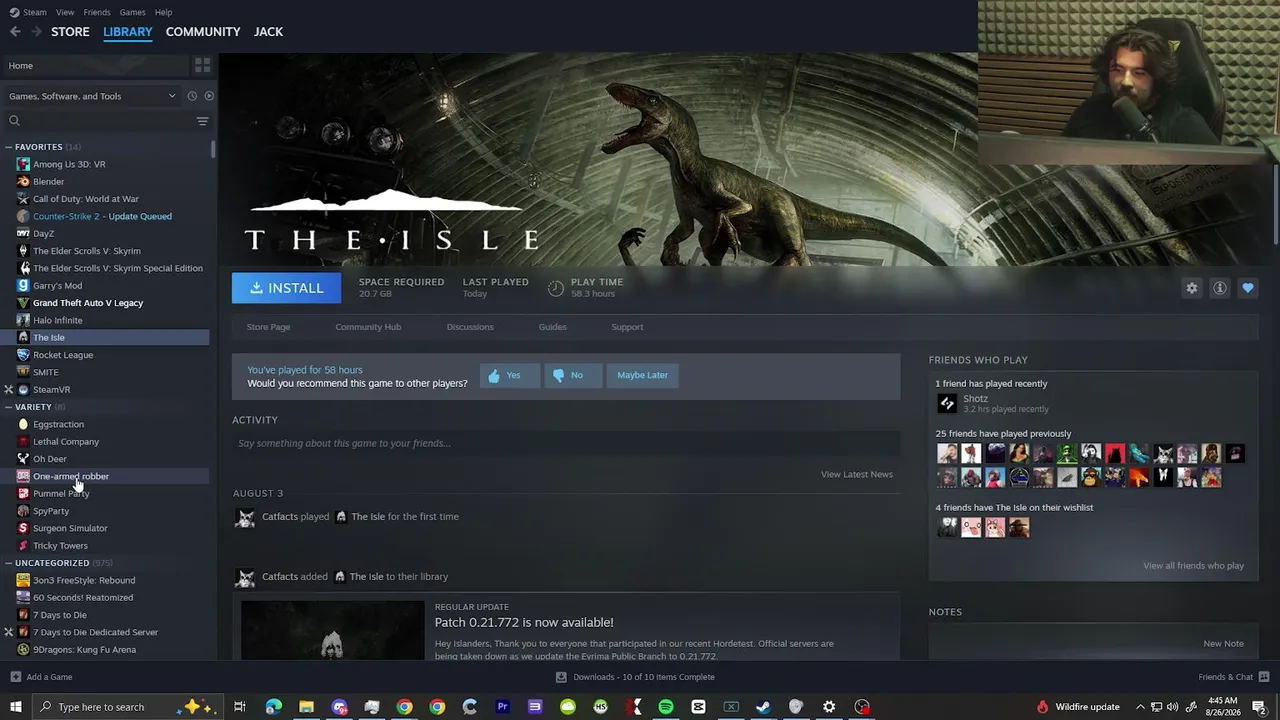Click the SMITE game icon
Image resolution: width=1280 pixels, height=720 pixels.
(23, 372)
